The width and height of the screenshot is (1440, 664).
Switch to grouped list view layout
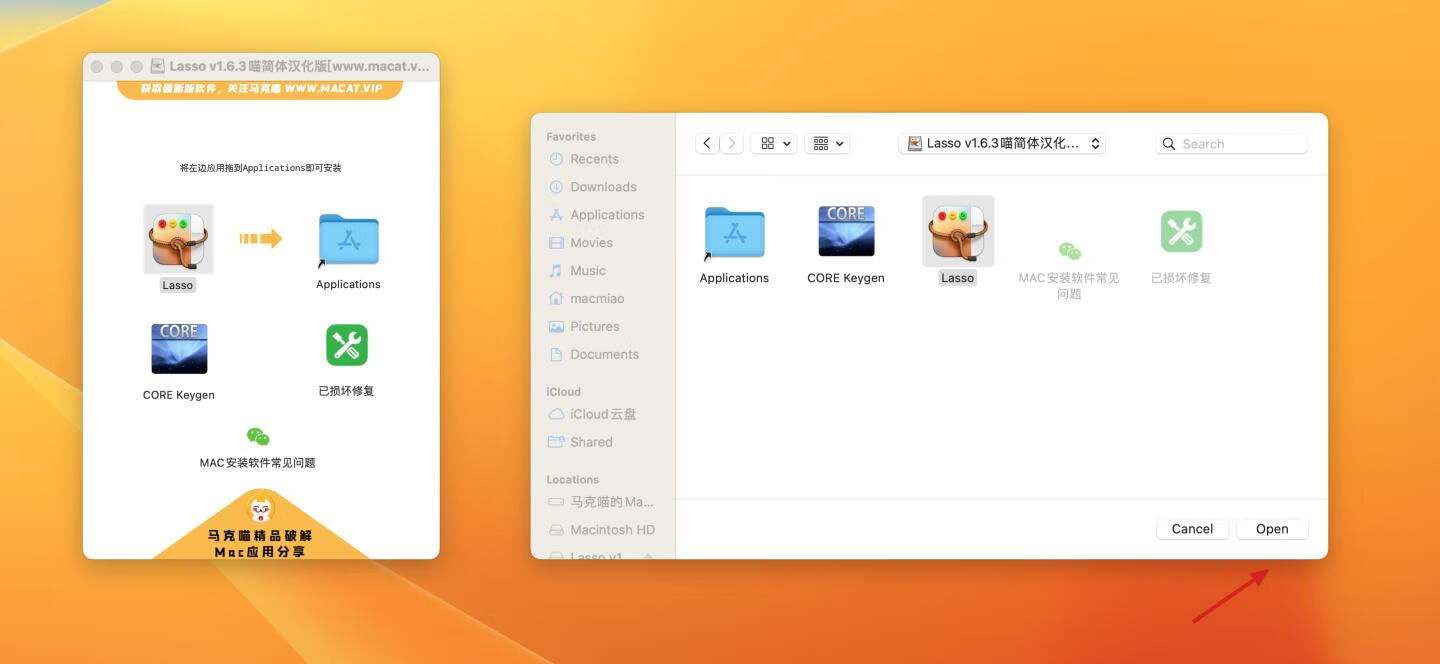(x=820, y=143)
